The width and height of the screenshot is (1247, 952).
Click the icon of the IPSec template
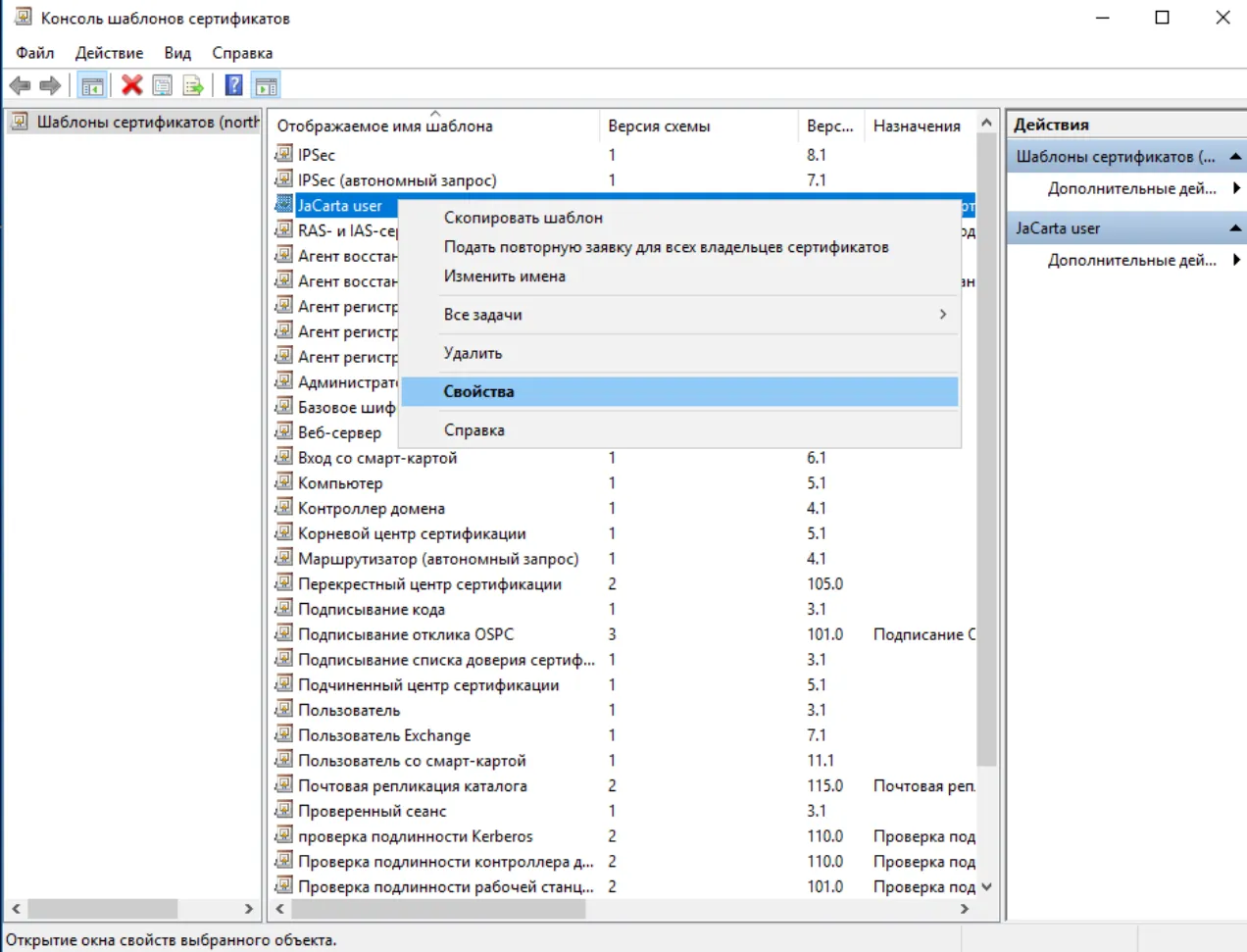pos(284,154)
